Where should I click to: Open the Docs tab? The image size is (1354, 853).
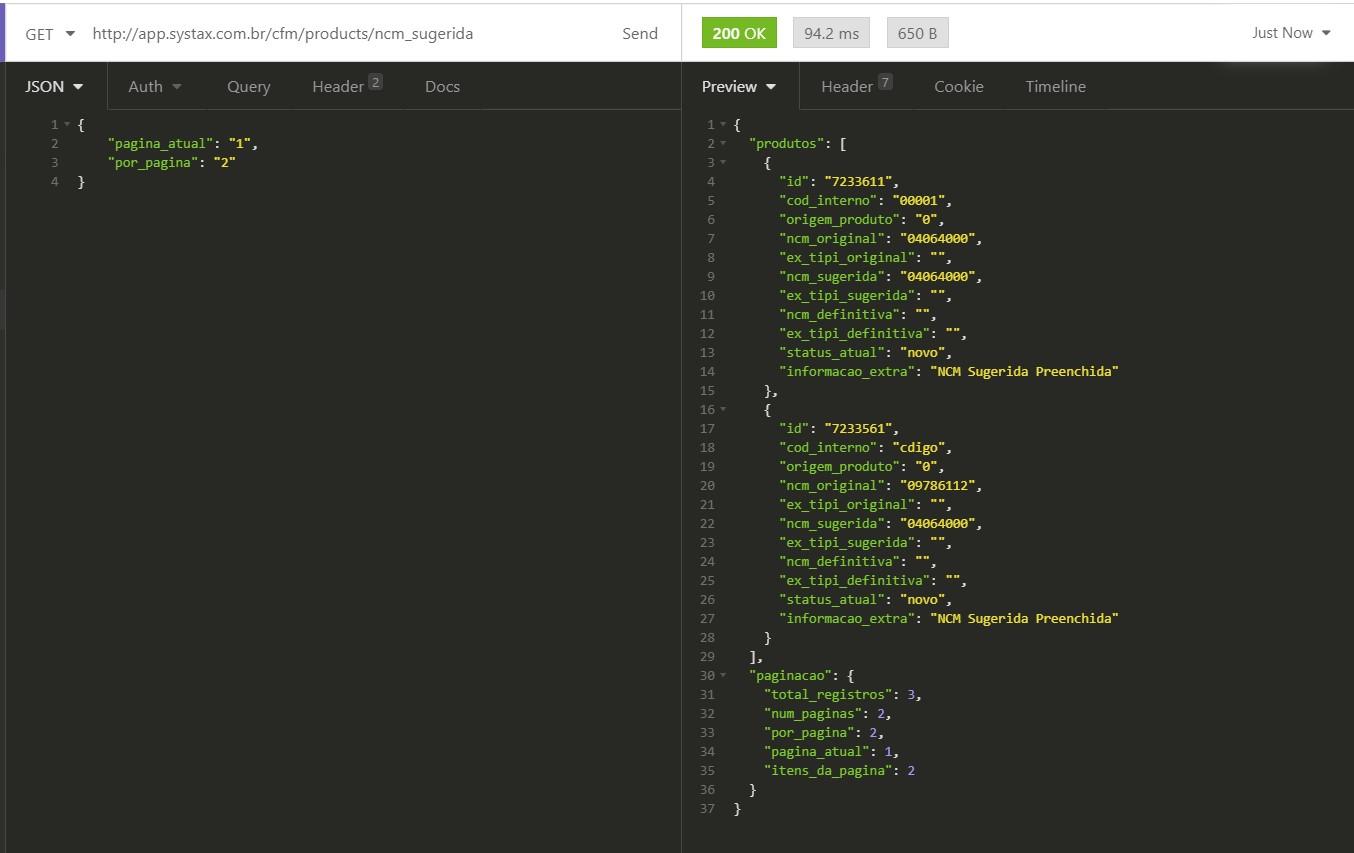point(442,86)
